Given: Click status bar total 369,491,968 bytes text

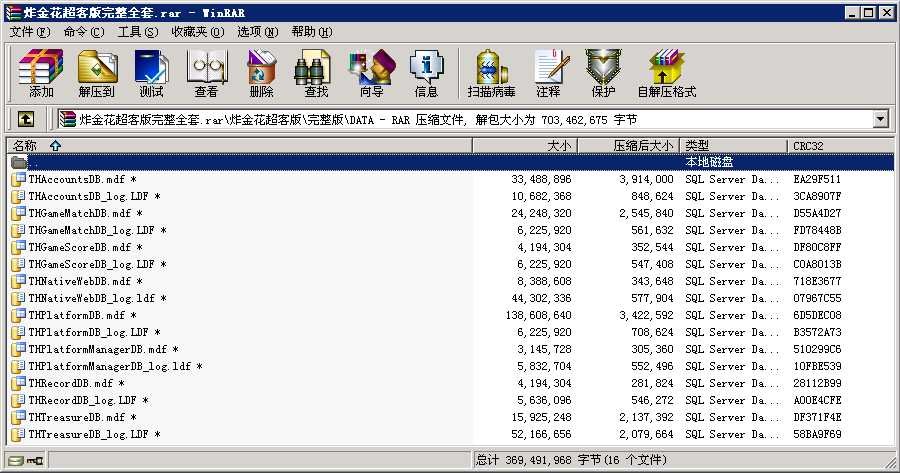Looking at the screenshot, I should 572,460.
